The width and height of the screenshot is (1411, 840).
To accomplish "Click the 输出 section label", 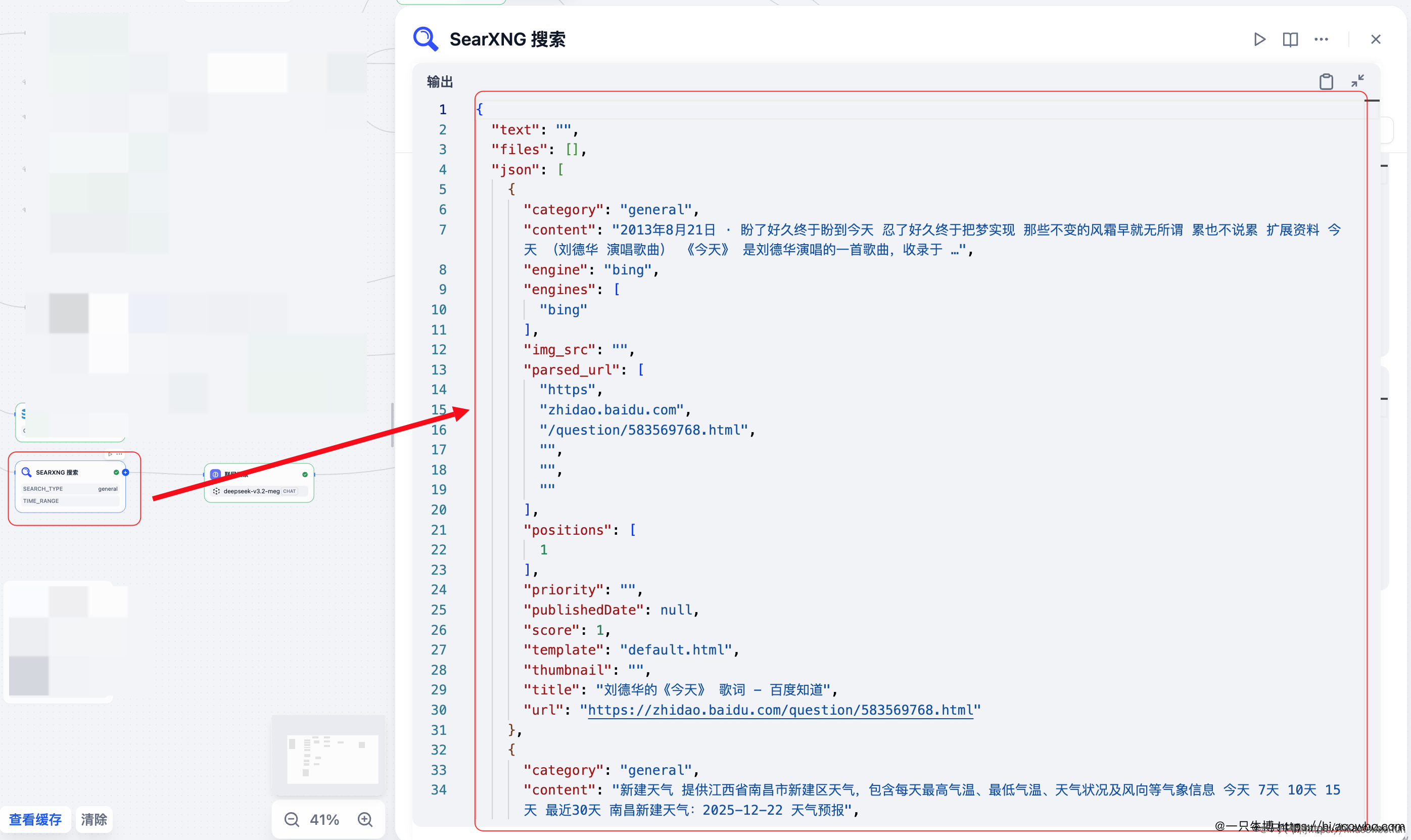I will [x=440, y=82].
